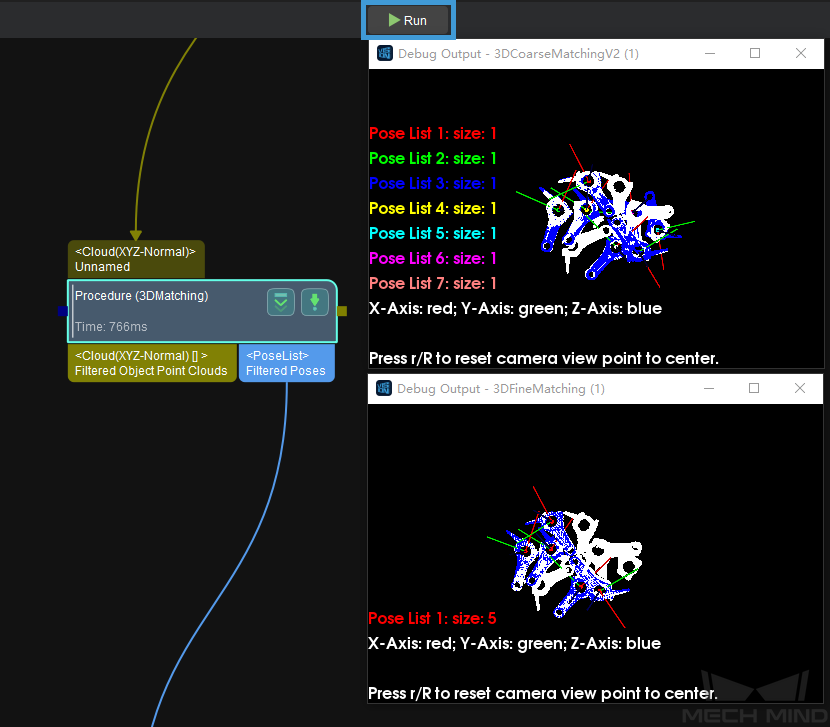Viewport: 830px width, 727px height.
Task: Click the green 'Pose List 2: size: 1' text
Action: pyautogui.click(x=433, y=158)
